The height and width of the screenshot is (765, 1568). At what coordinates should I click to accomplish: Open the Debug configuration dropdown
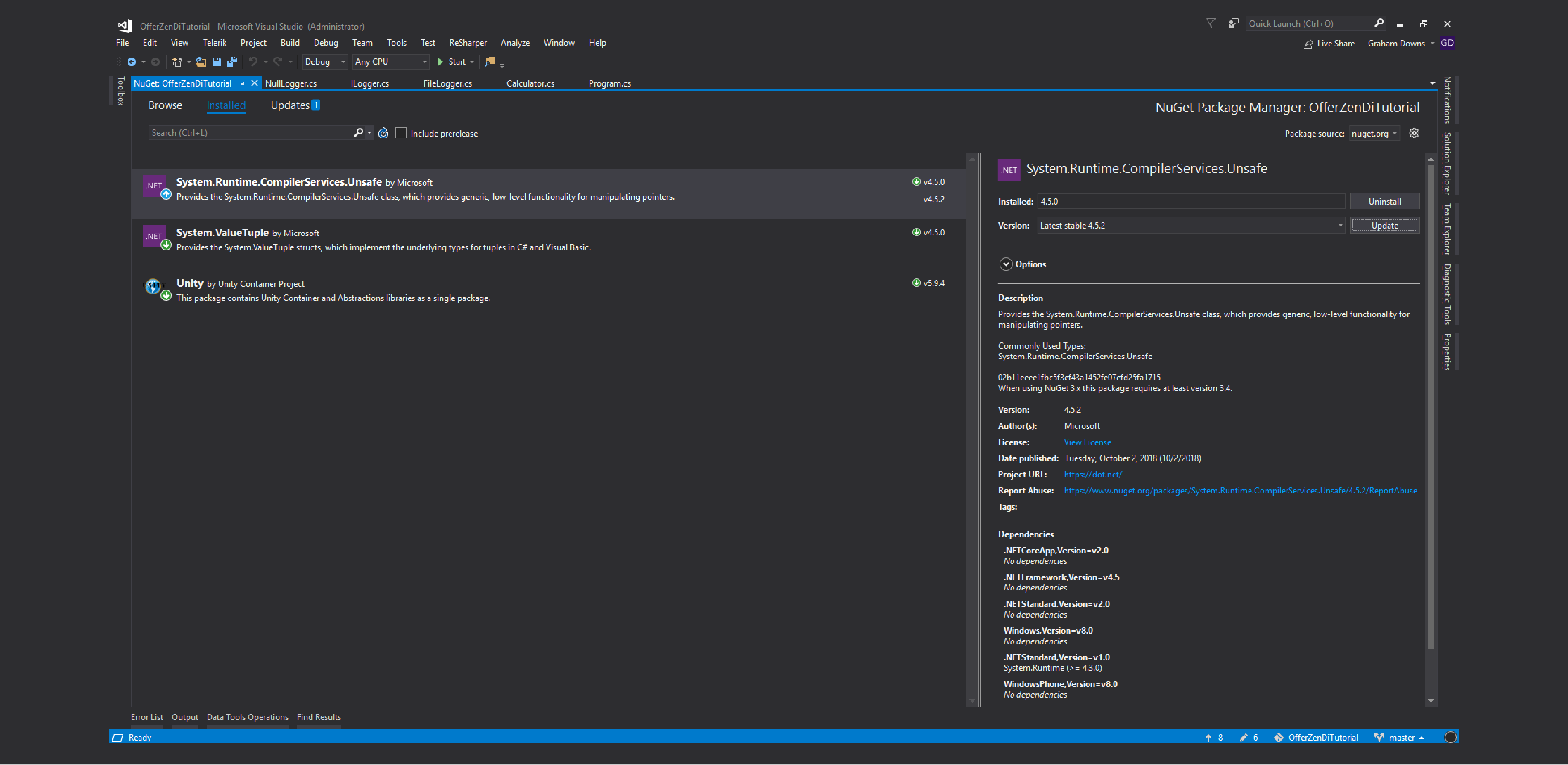click(325, 62)
